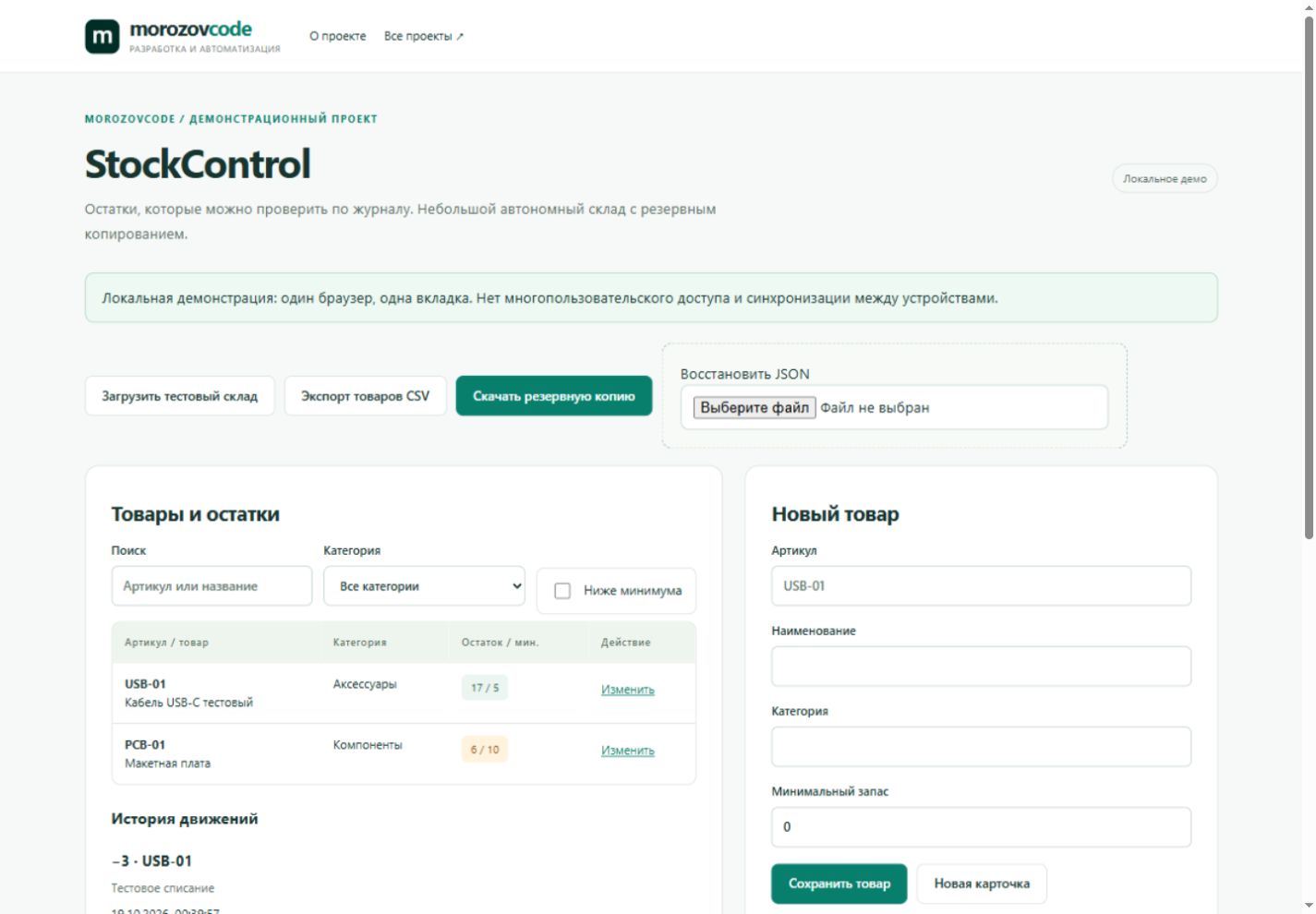The height and width of the screenshot is (914, 1316).
Task: Open the 'О проекте' navigation link
Action: [338, 36]
